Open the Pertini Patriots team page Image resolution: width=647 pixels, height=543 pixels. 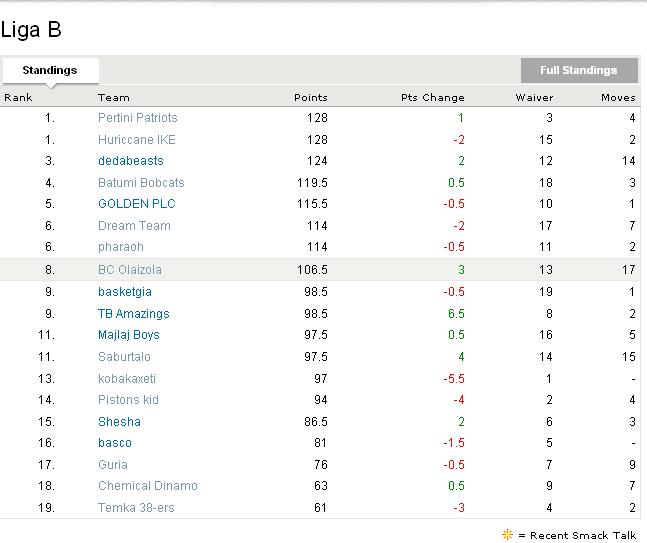click(137, 118)
